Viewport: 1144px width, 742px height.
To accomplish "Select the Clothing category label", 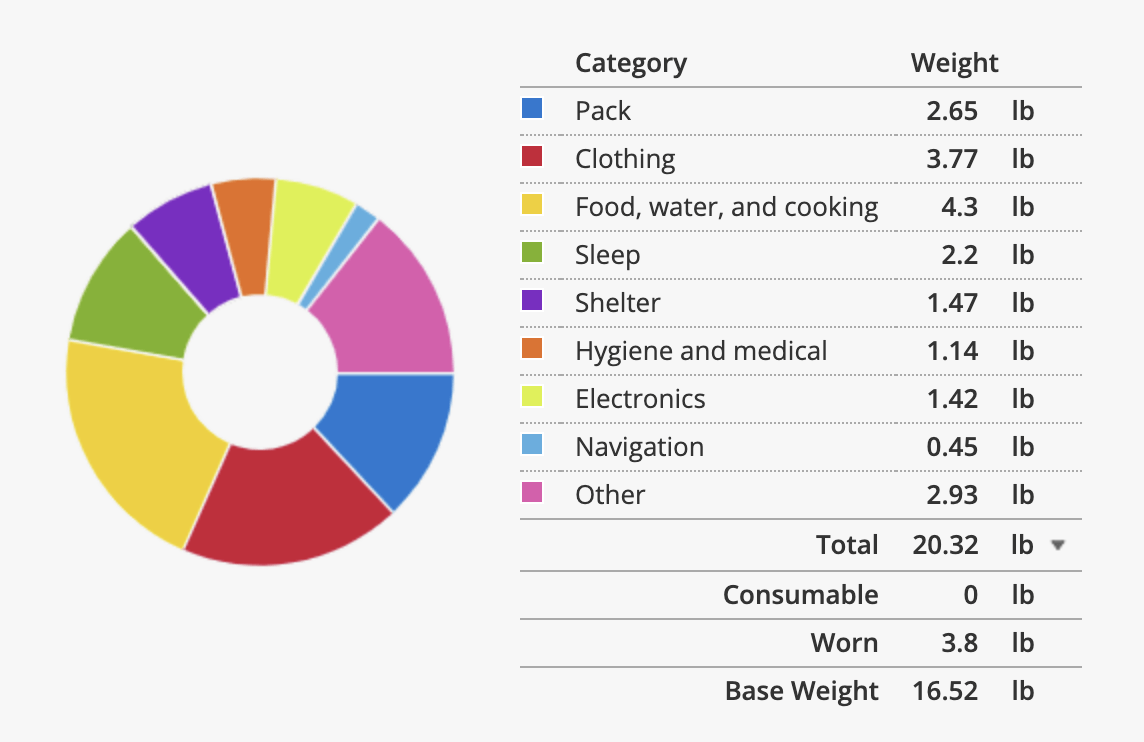I will tap(625, 159).
